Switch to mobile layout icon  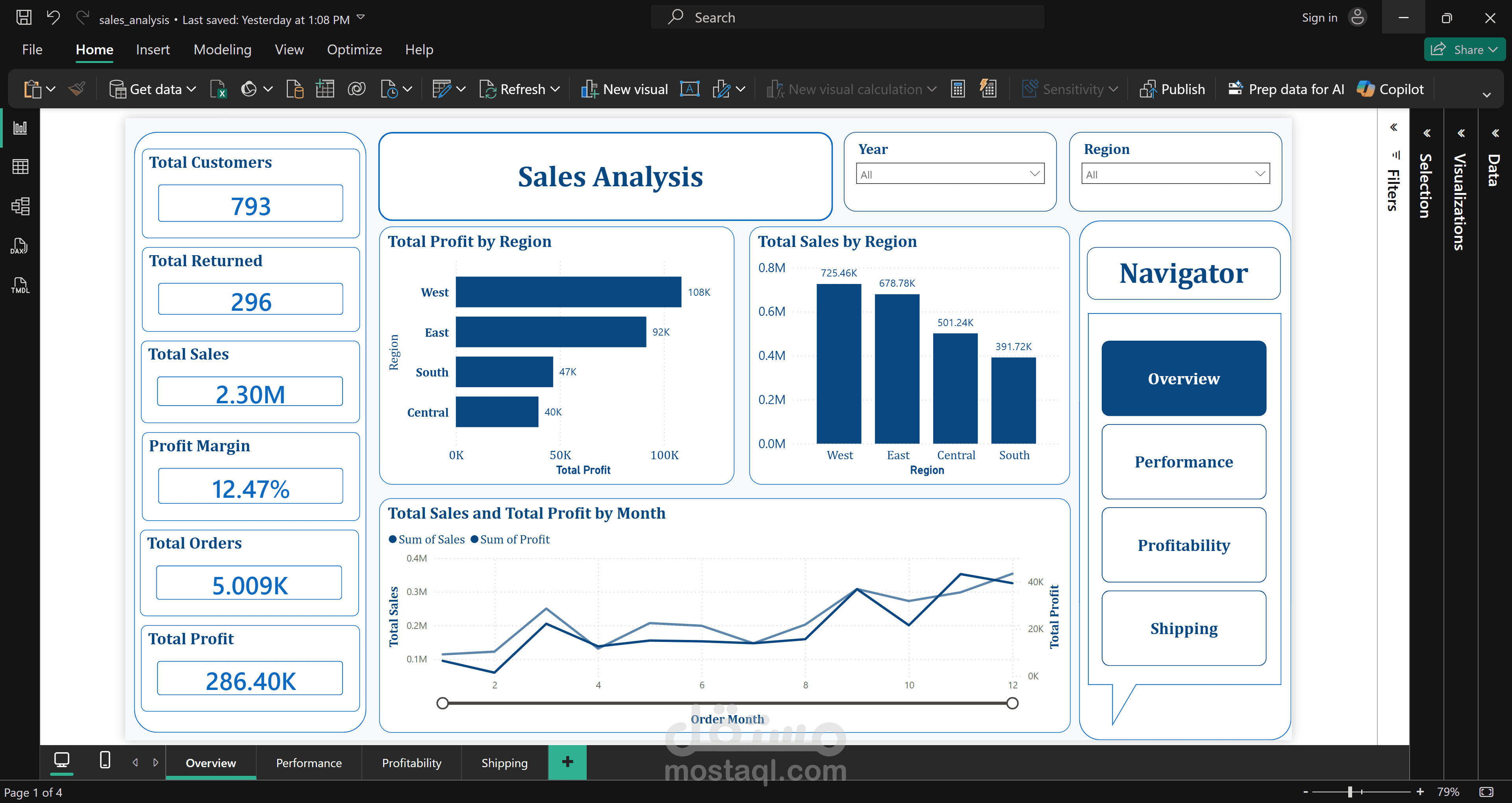coord(105,760)
